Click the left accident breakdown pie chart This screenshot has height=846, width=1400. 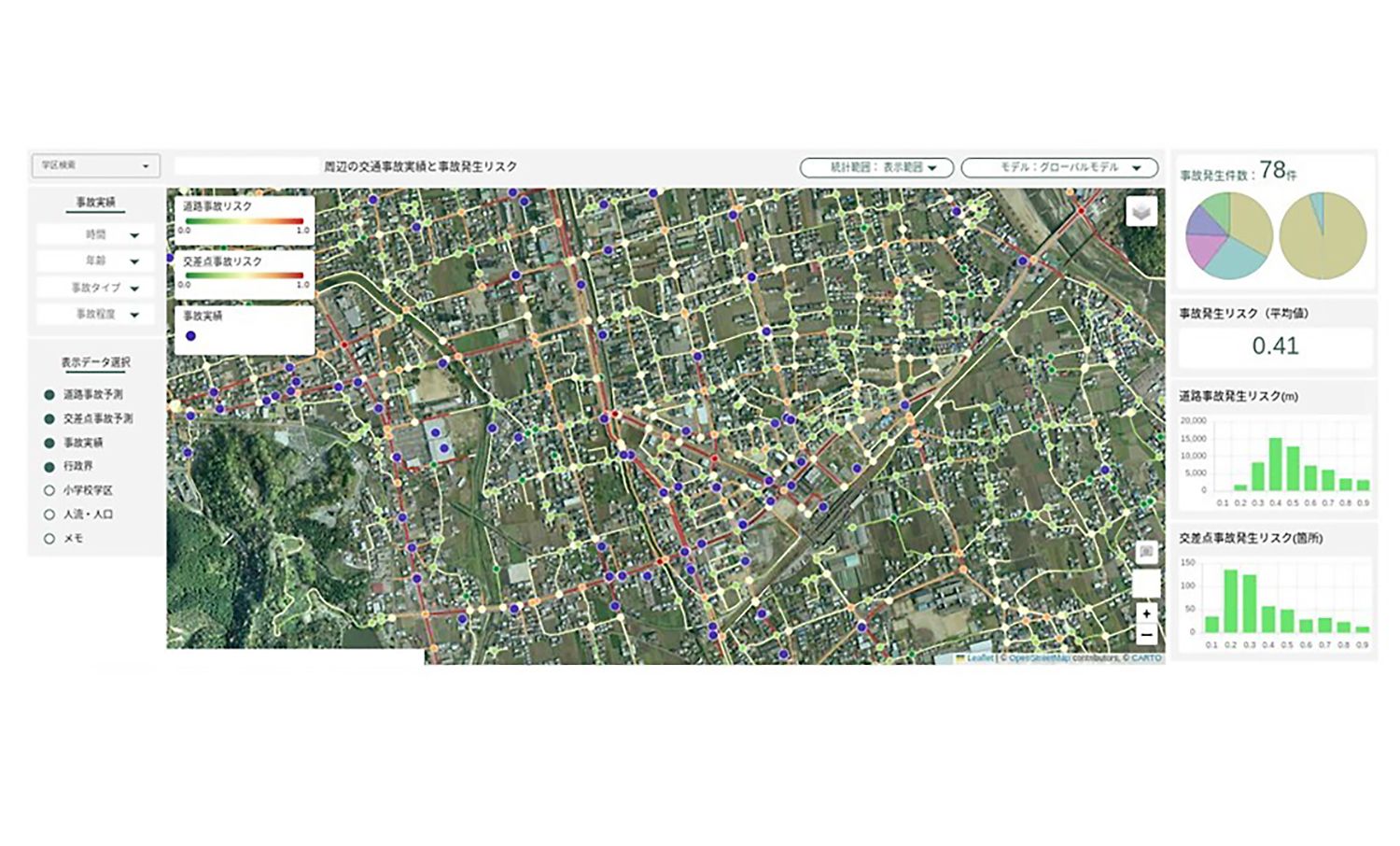click(1228, 236)
